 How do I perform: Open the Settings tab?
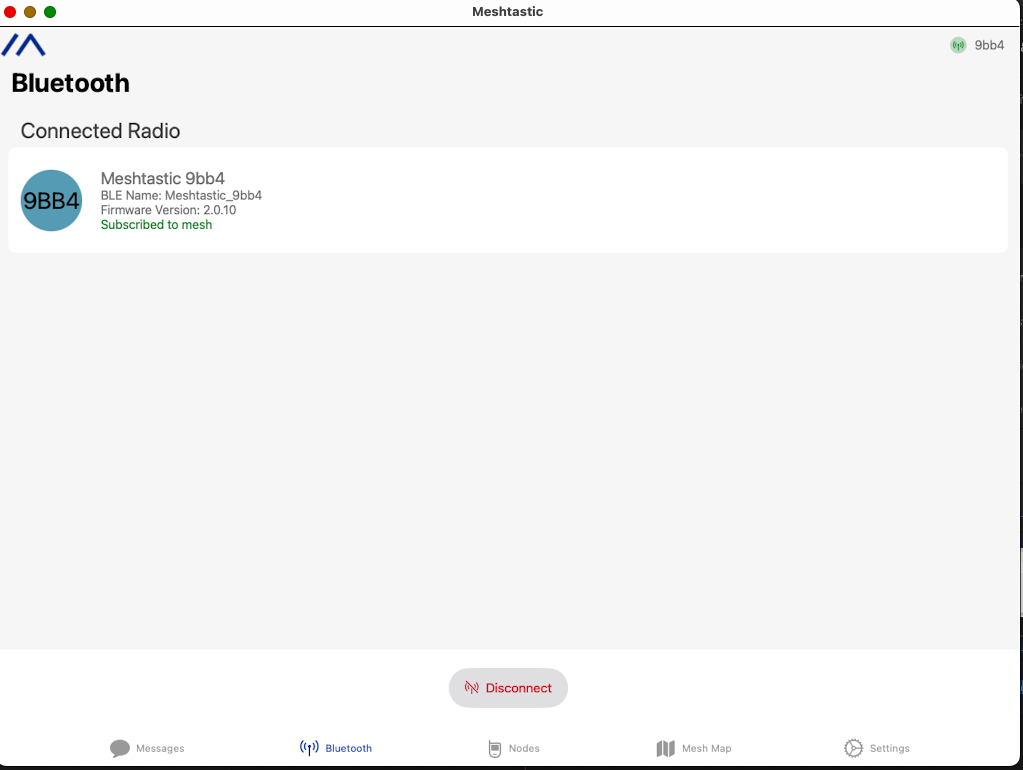point(877,748)
